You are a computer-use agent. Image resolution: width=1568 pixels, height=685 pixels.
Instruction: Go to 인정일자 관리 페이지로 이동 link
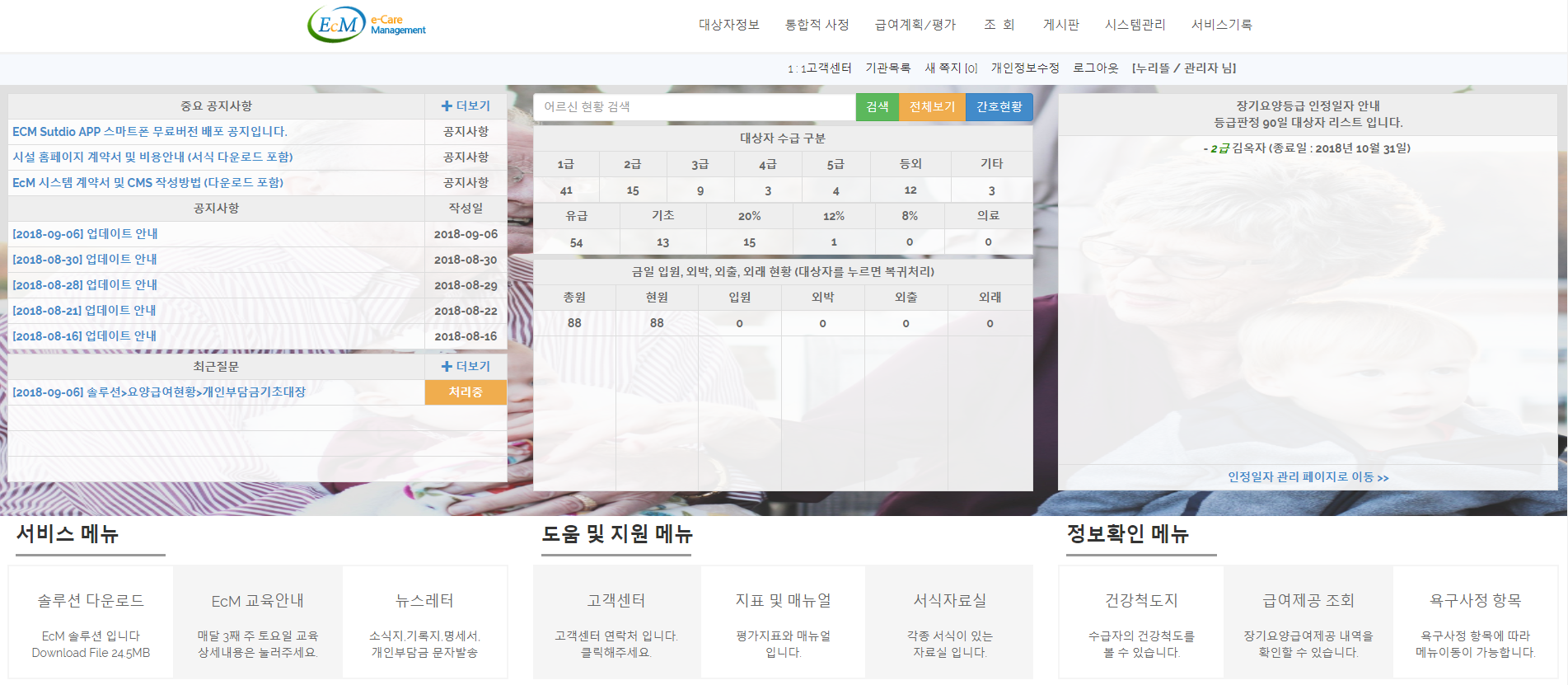point(1308,477)
